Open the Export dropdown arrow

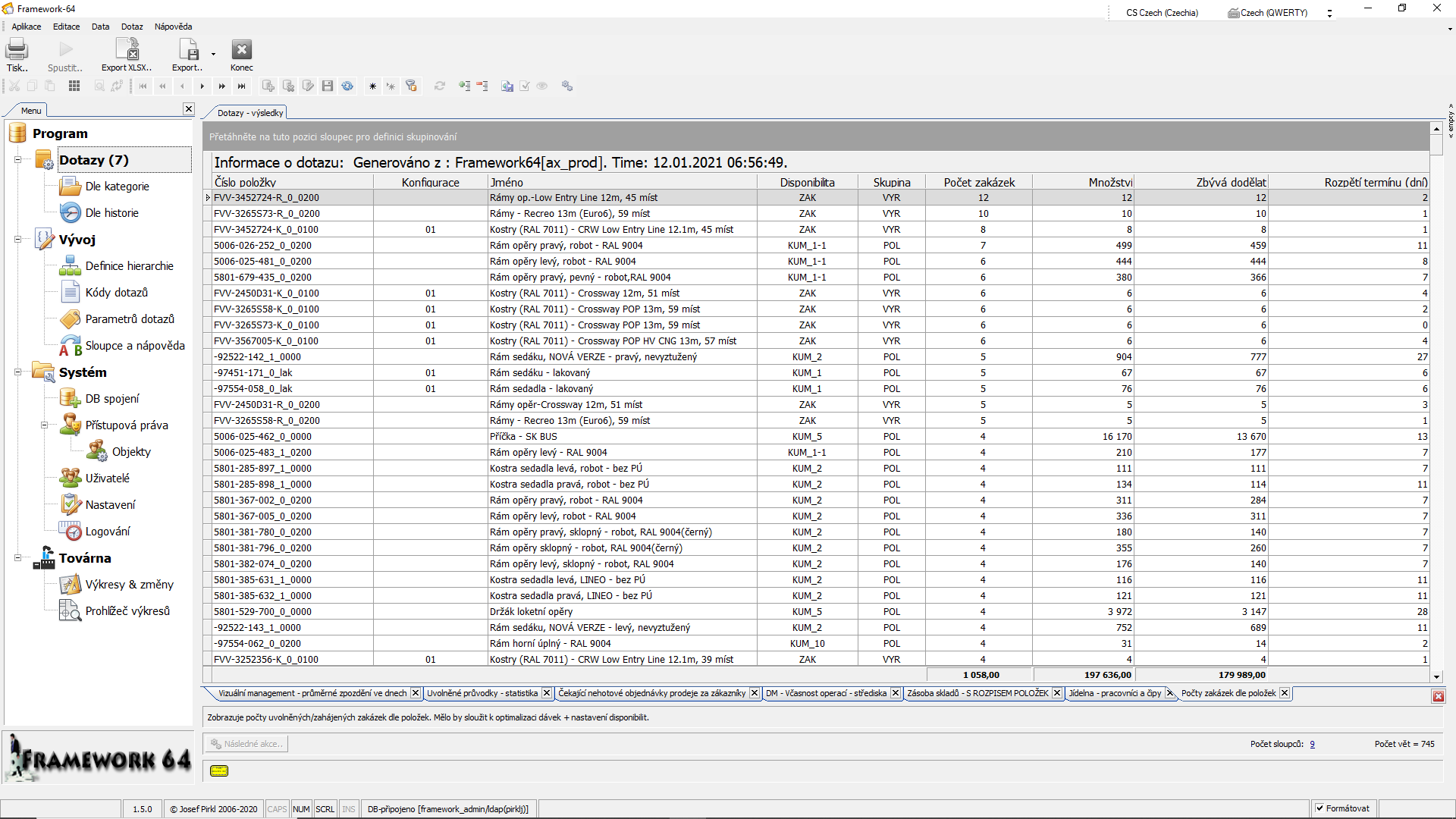(213, 54)
